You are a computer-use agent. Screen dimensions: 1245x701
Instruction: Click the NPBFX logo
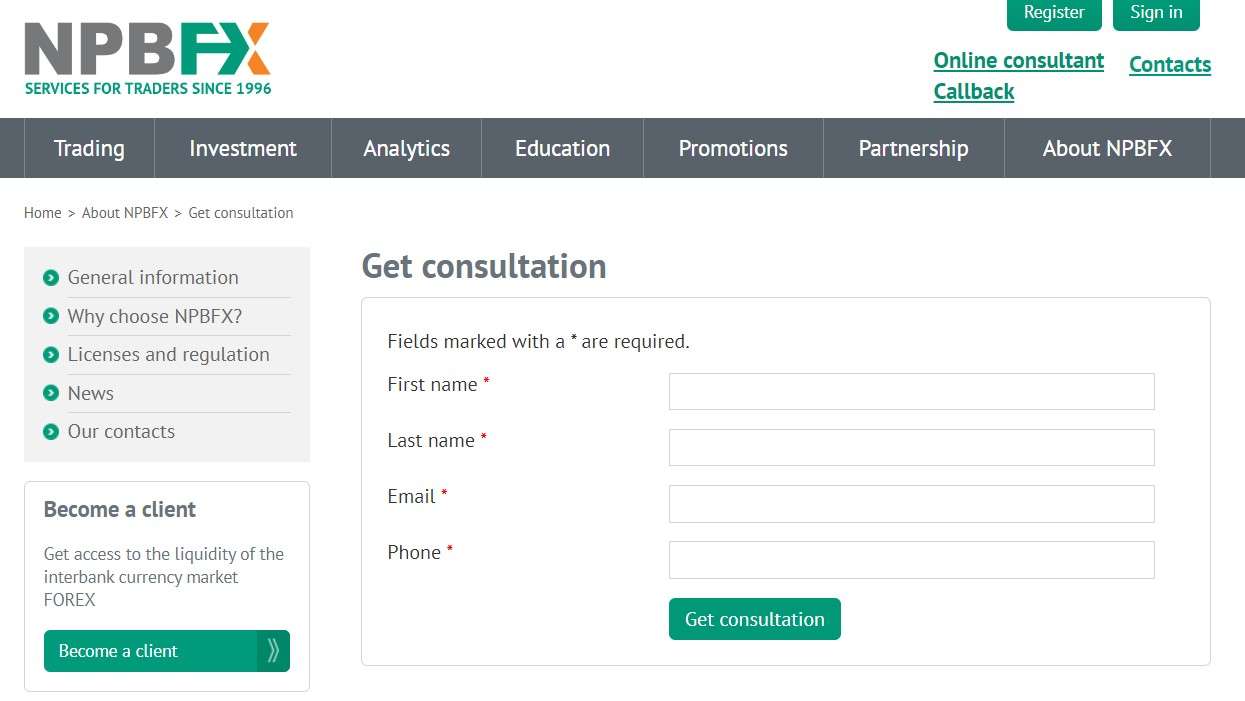coord(148,58)
